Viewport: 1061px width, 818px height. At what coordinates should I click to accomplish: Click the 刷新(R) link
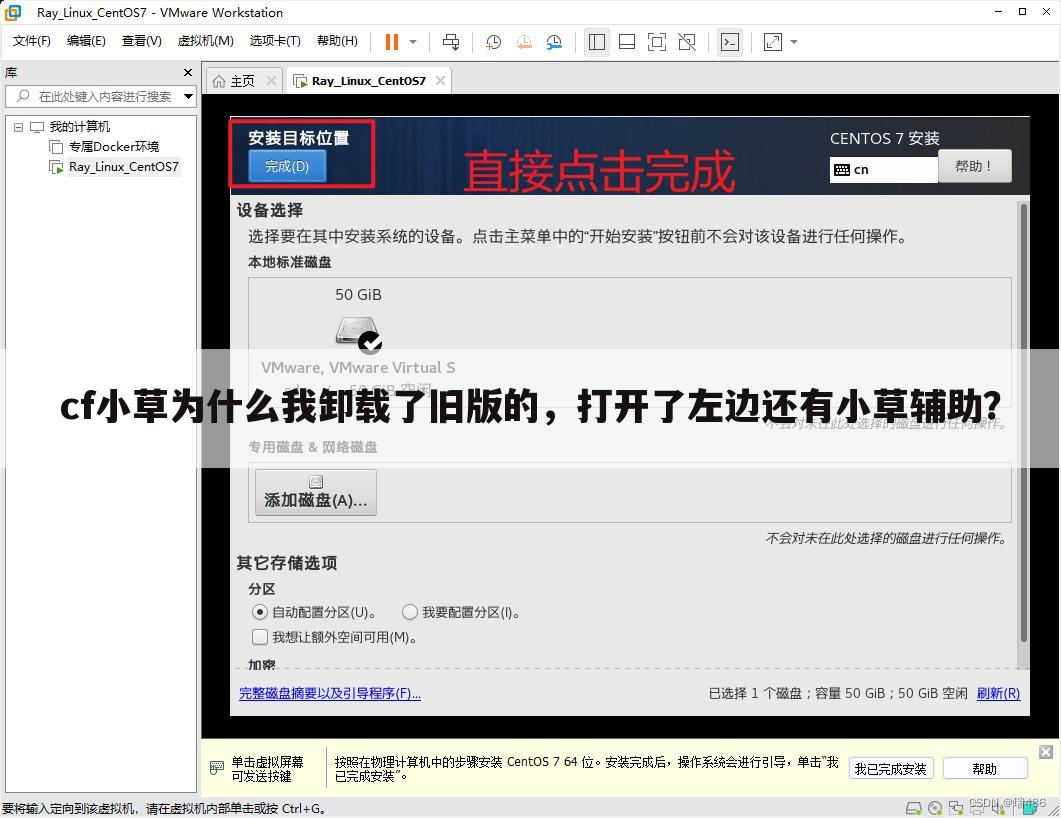click(998, 694)
